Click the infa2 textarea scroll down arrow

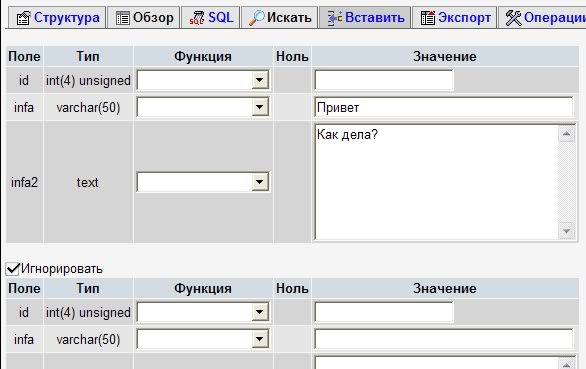click(567, 231)
